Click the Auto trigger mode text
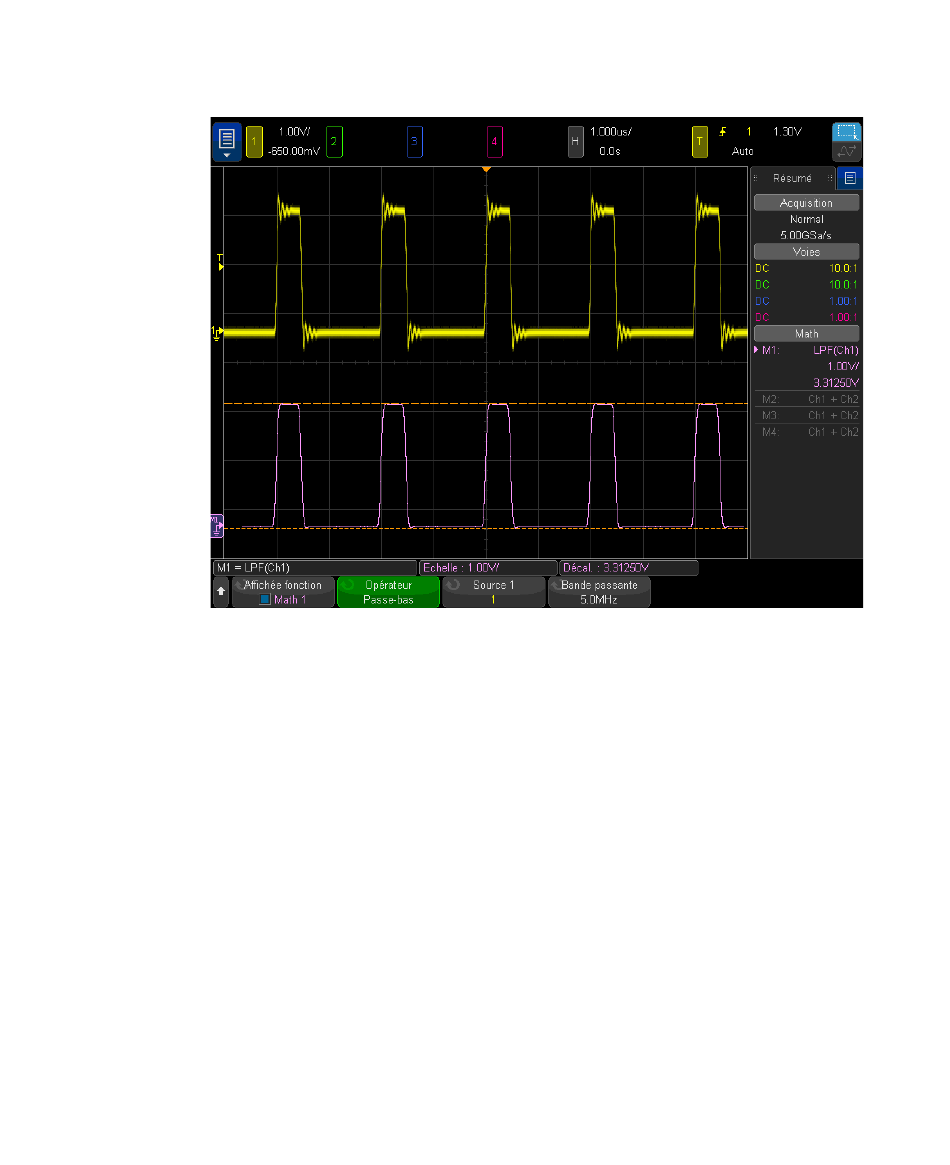Viewport: 950px width, 1165px height. pyautogui.click(x=742, y=151)
